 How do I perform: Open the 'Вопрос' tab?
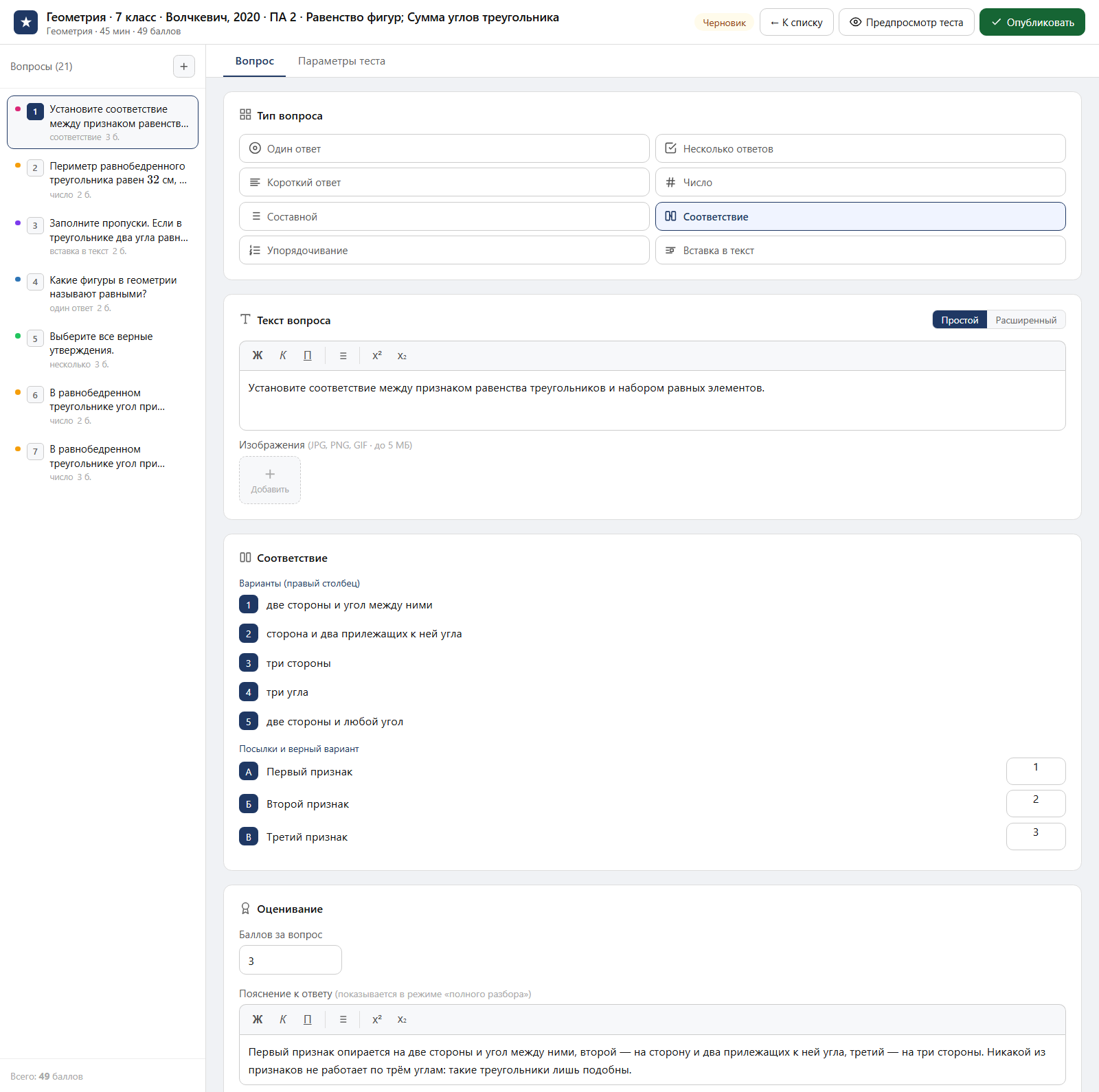click(x=255, y=61)
